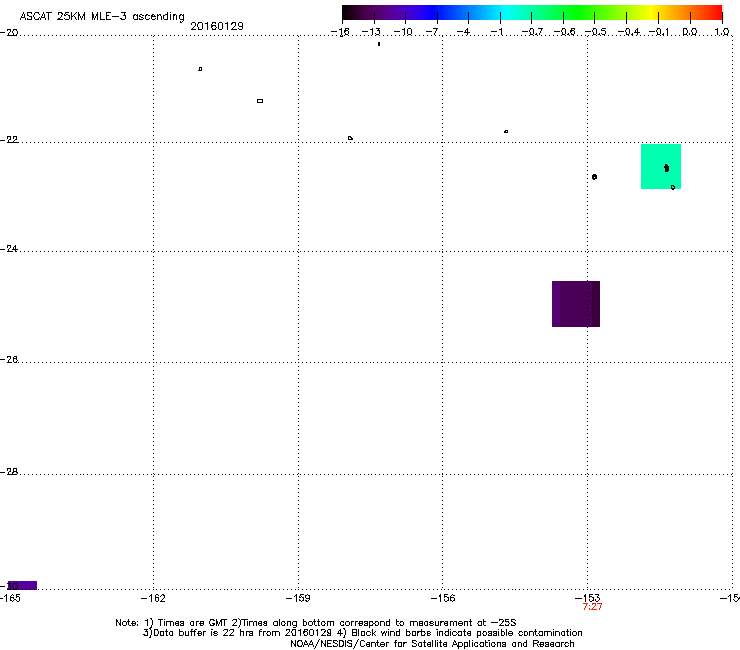Click the 1.0 value on color scale
The image size is (740, 650).
click(722, 32)
